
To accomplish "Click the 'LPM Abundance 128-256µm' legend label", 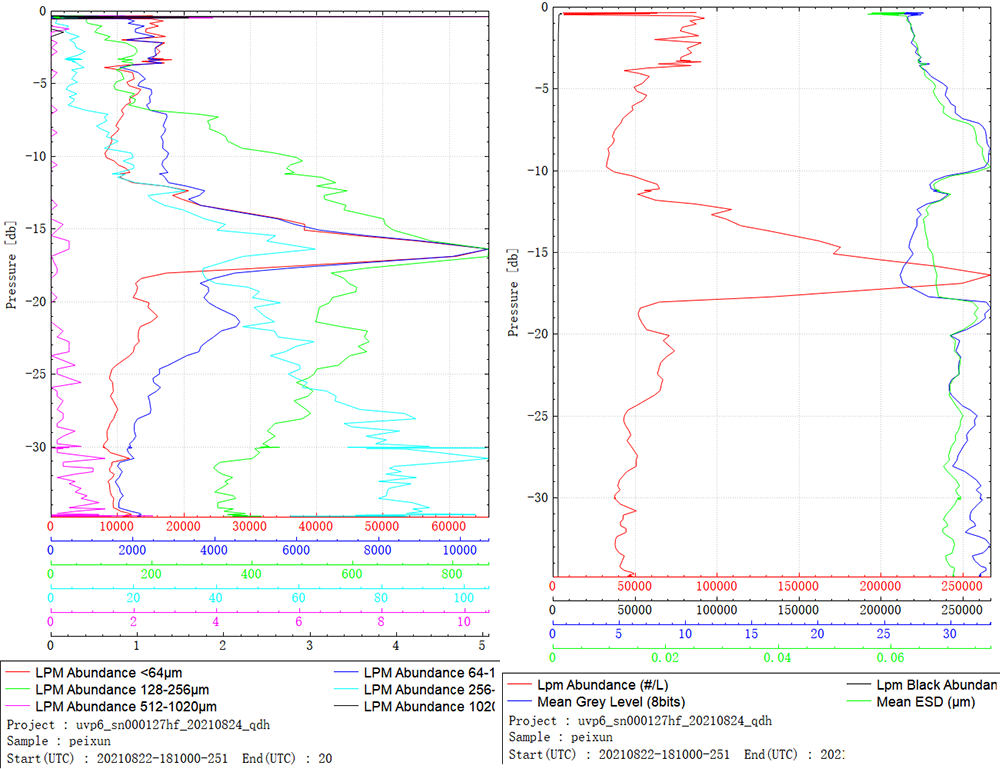I will [122, 690].
